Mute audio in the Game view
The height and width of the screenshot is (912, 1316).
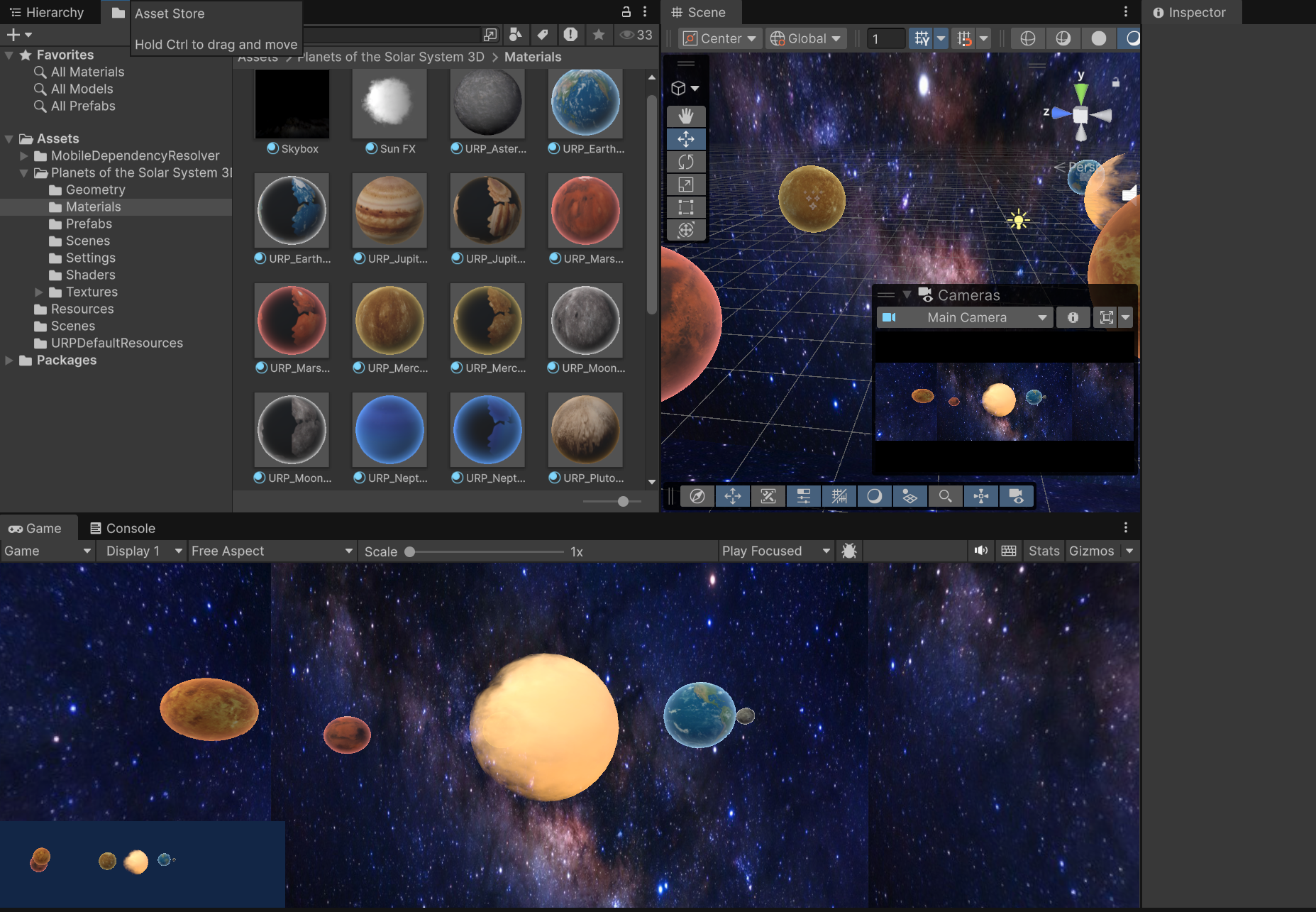tap(981, 551)
